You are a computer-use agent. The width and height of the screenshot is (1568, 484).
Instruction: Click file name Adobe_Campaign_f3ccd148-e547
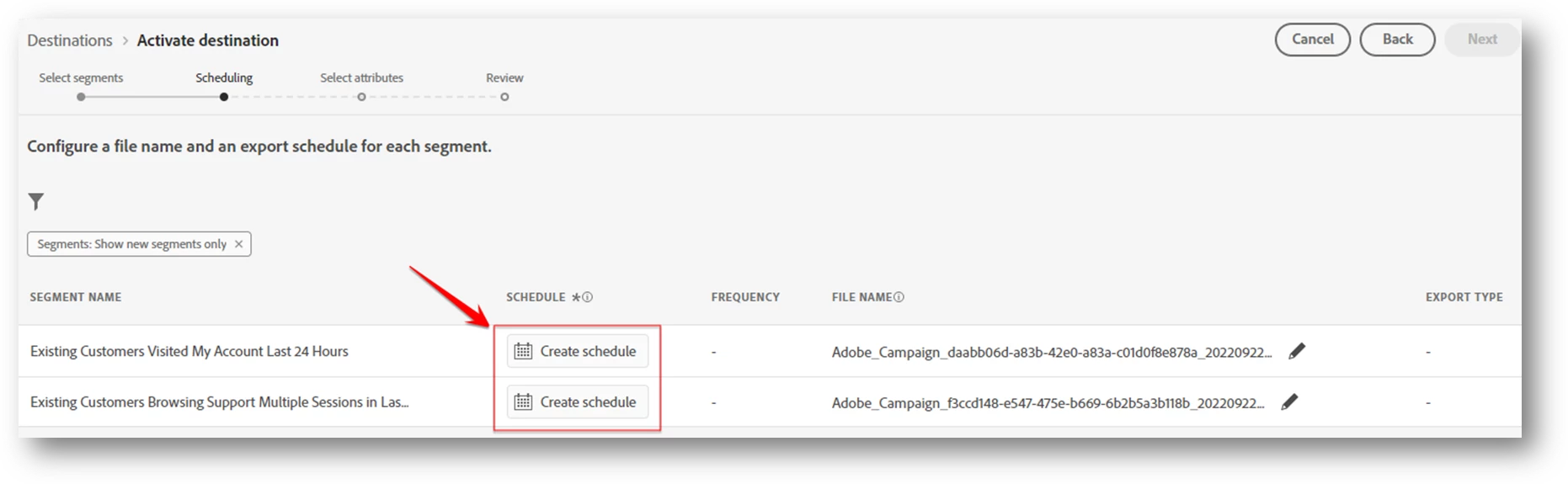[1048, 403]
